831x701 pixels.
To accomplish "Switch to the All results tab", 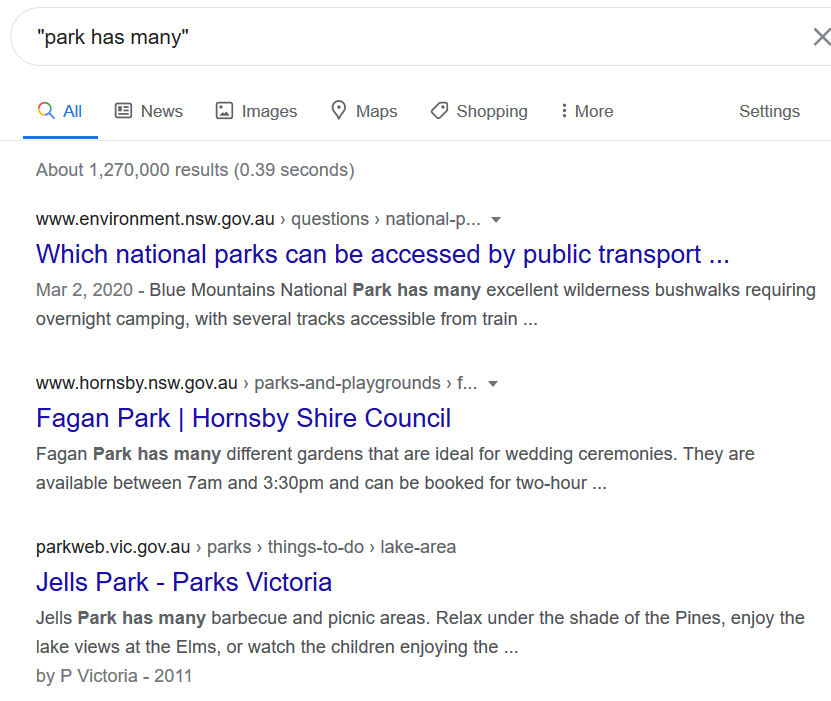I will point(60,111).
